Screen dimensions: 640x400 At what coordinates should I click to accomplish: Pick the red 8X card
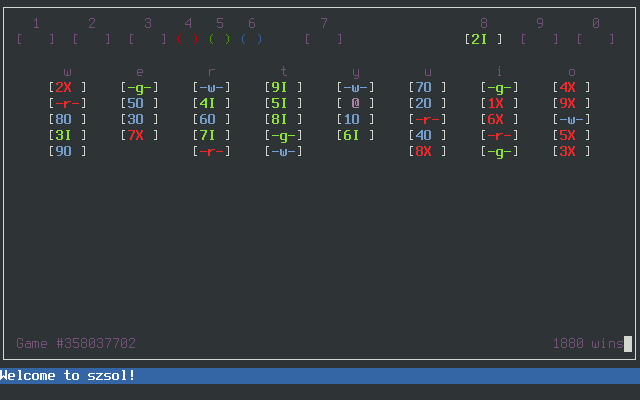(x=428, y=151)
